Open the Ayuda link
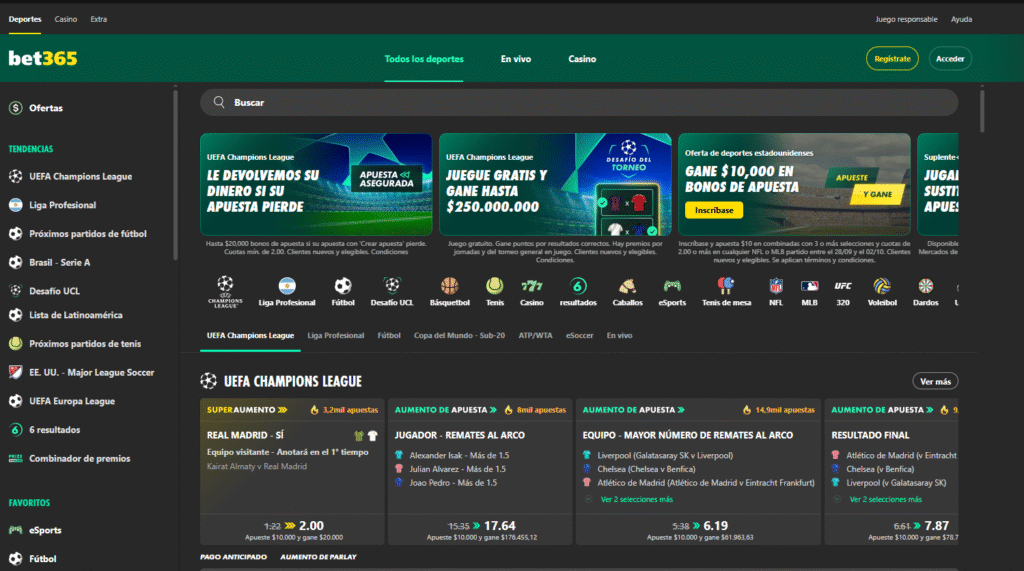 (x=961, y=20)
